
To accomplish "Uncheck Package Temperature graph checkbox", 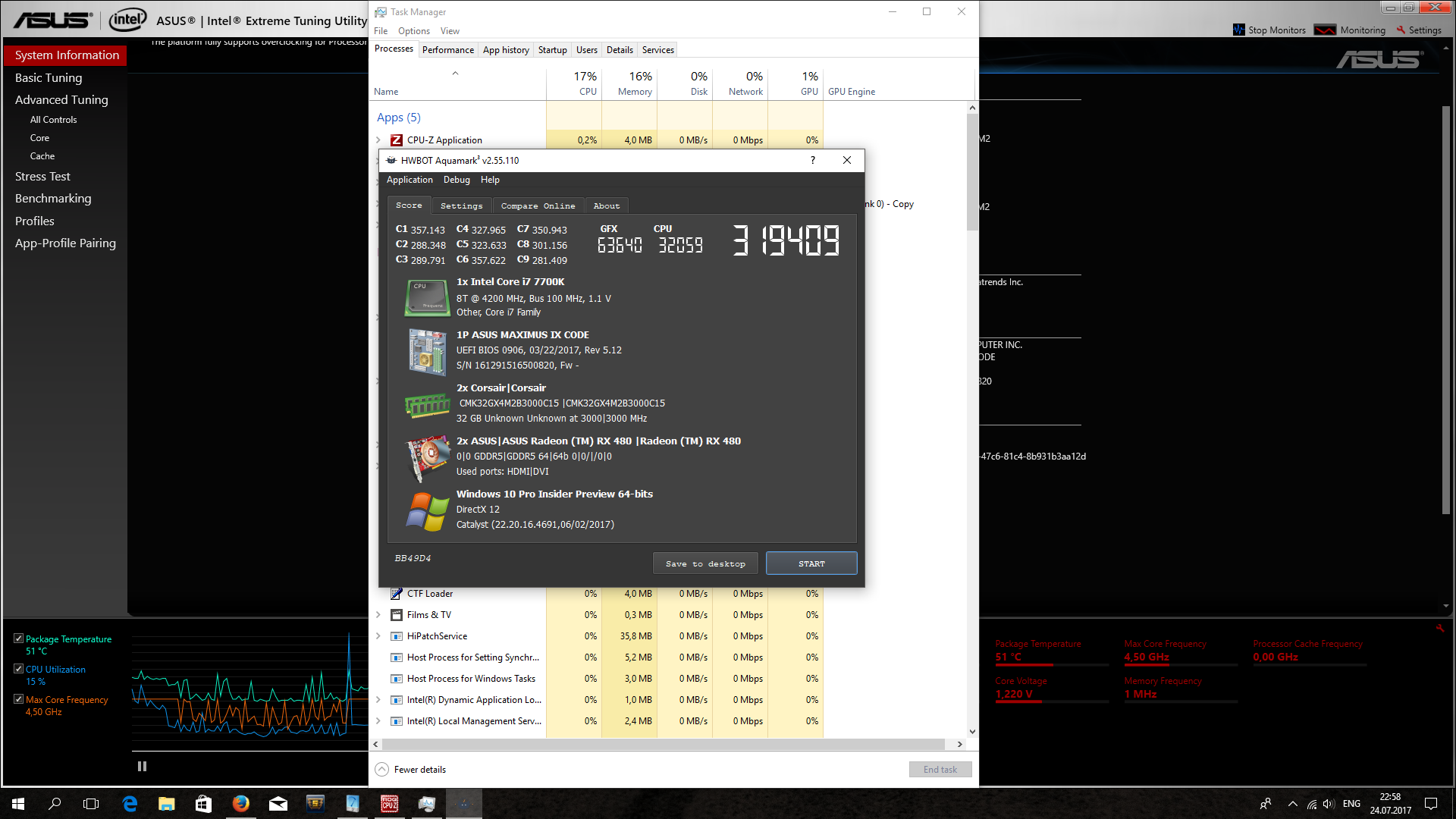I will tap(18, 639).
